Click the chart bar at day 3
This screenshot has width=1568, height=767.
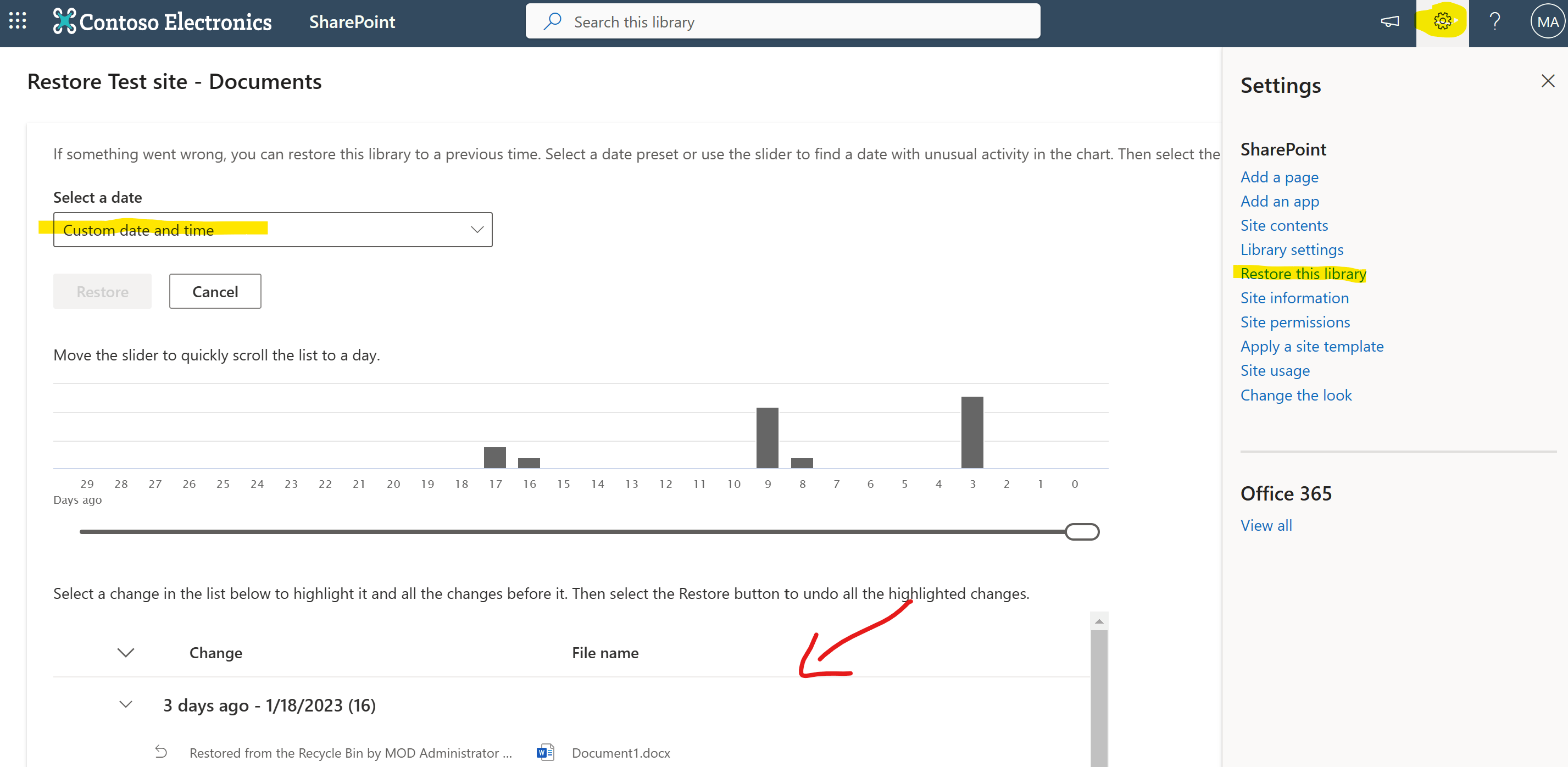972,432
